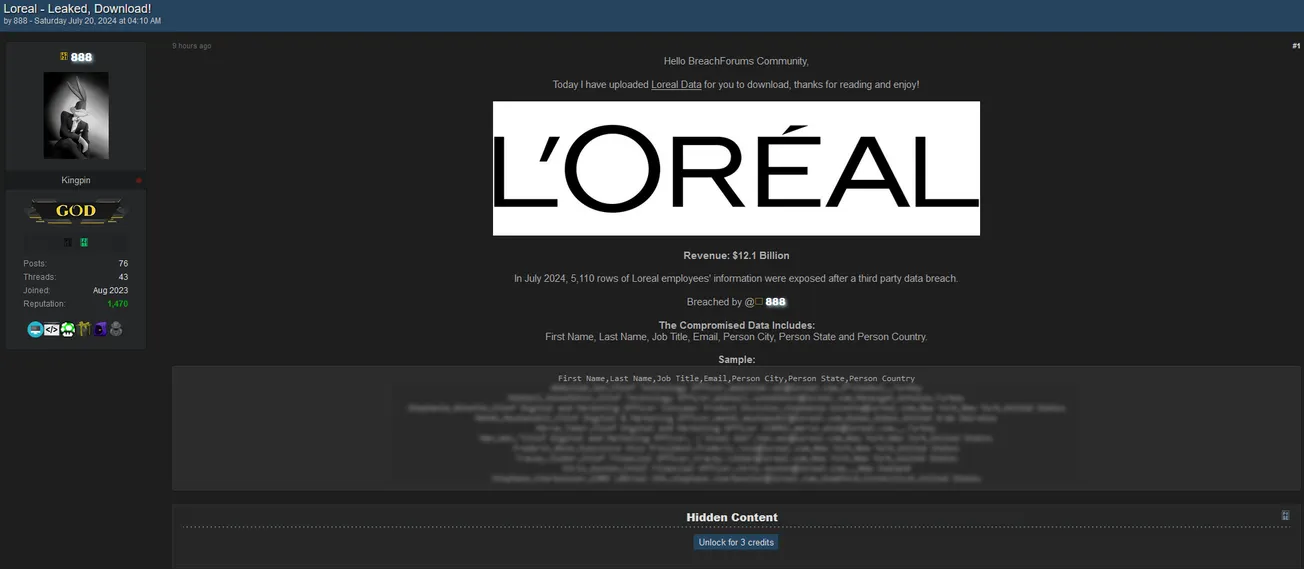Click the green badge under GOD banner

point(84,242)
